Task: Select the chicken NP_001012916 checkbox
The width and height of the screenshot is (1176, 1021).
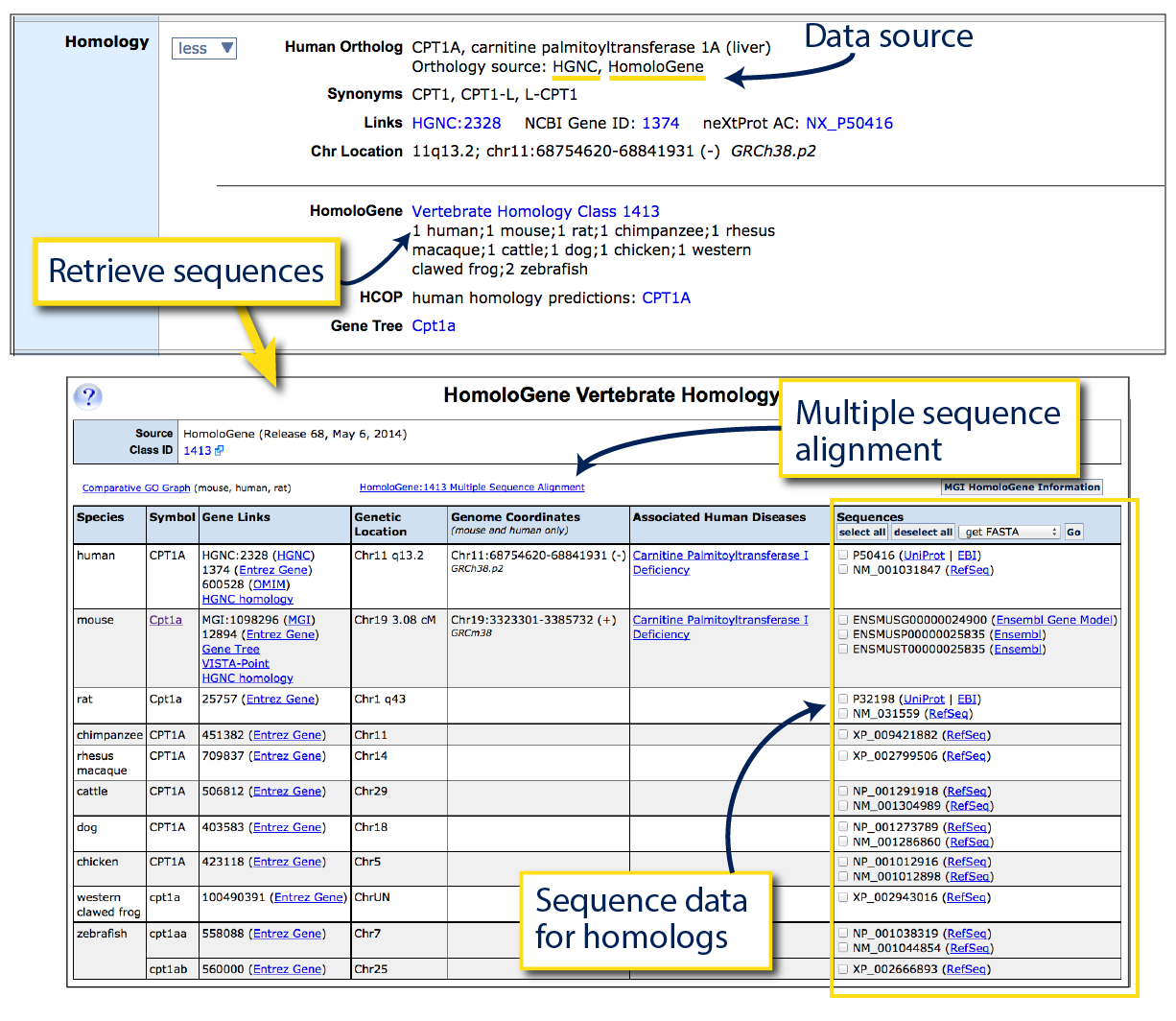Action: [x=843, y=862]
